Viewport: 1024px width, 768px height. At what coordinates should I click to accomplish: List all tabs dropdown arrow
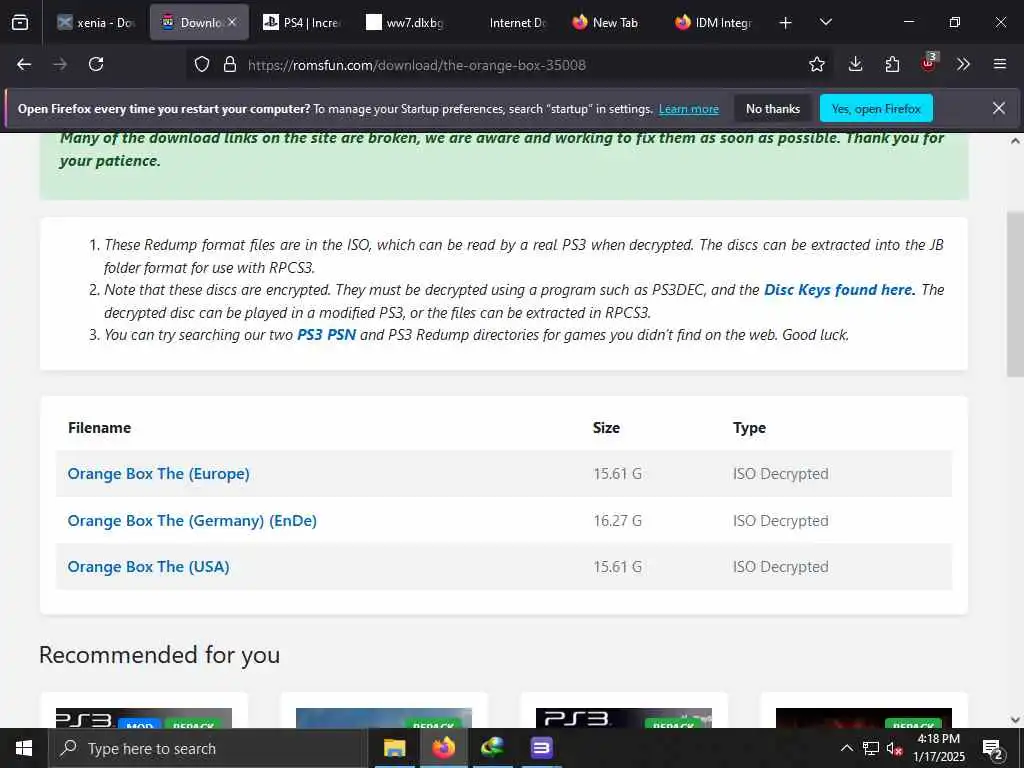pyautogui.click(x=825, y=23)
